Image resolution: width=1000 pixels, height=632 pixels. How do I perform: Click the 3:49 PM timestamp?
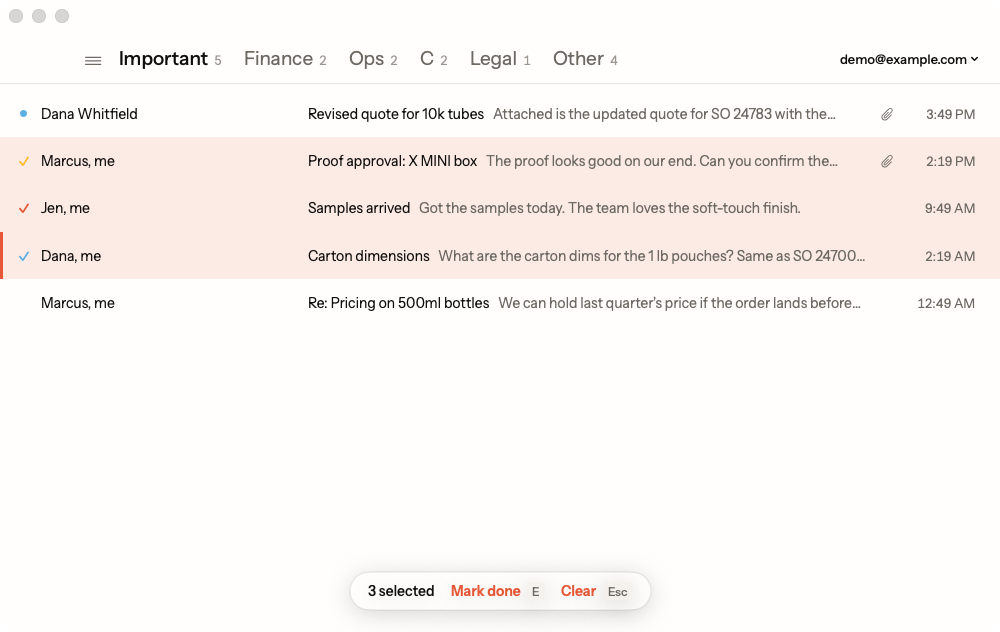tap(950, 114)
